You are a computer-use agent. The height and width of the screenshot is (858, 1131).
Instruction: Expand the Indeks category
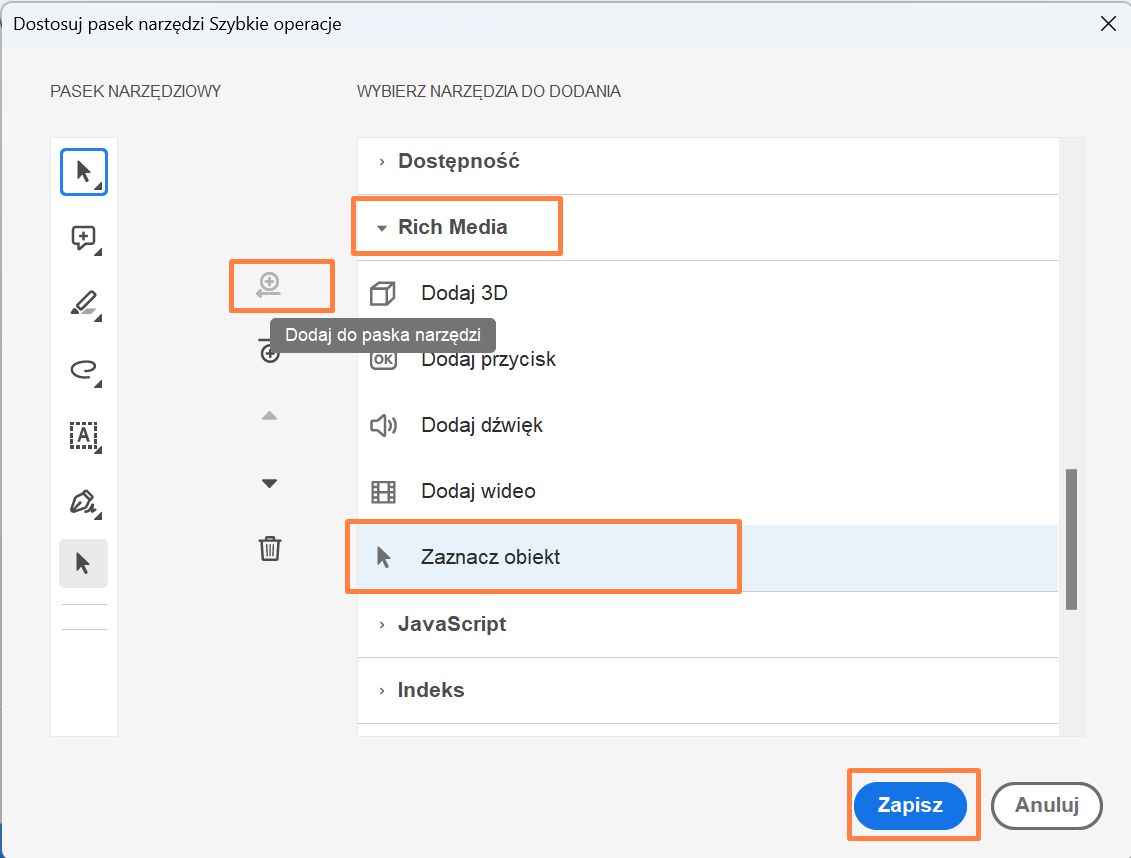(x=431, y=690)
